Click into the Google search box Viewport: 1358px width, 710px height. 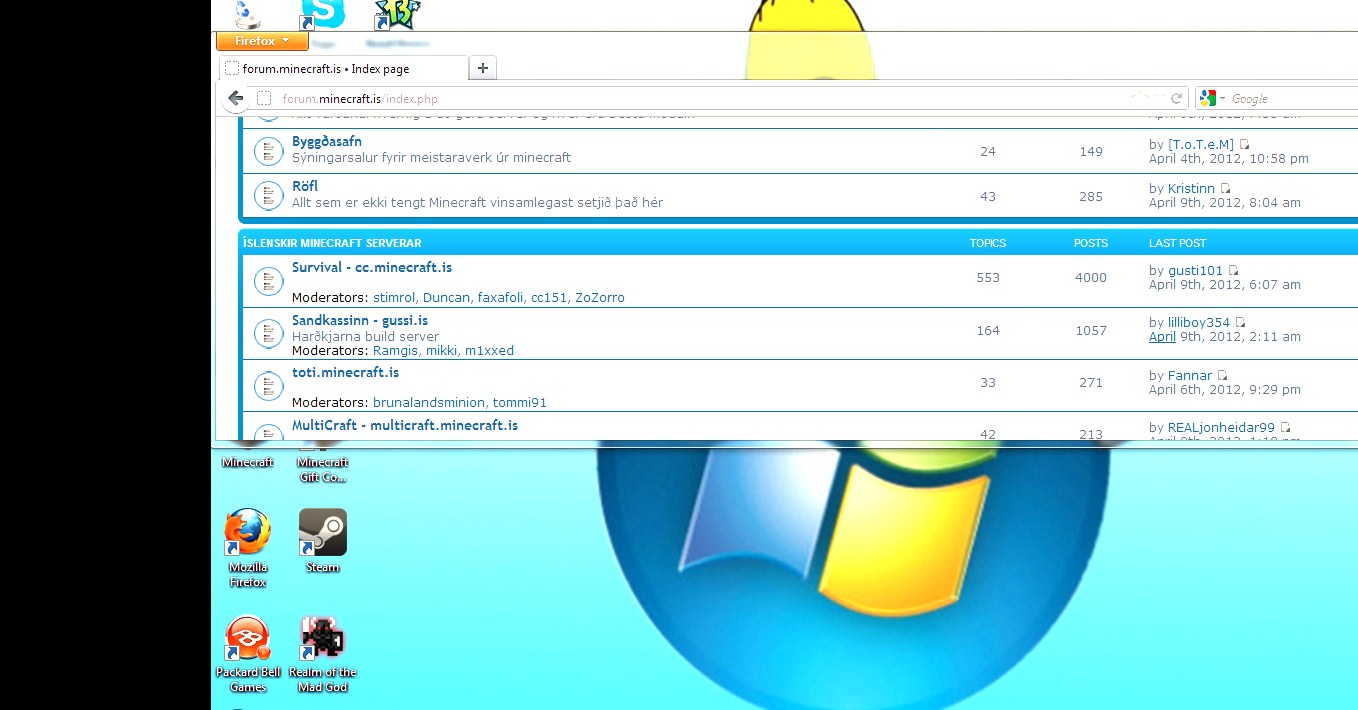(x=1290, y=99)
